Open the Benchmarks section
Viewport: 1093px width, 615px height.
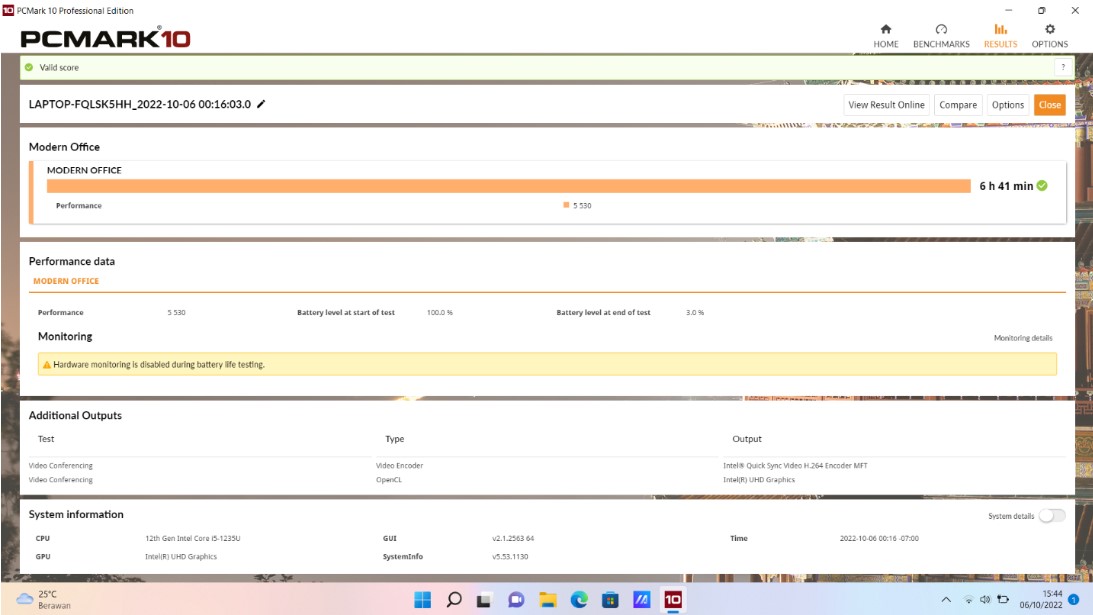(941, 36)
